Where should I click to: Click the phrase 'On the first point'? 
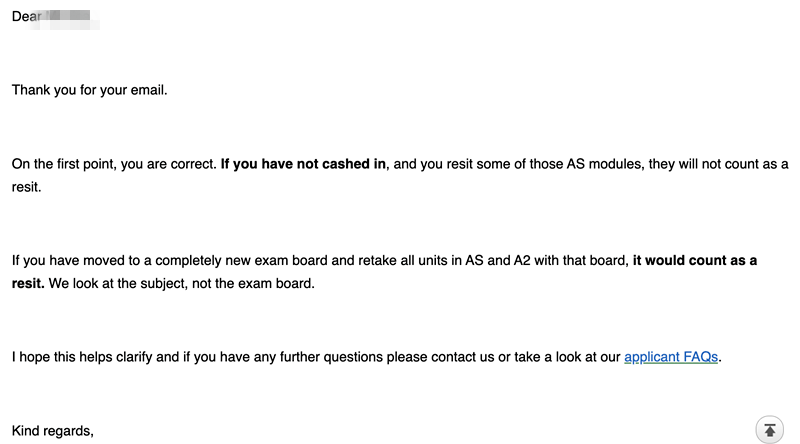coord(64,164)
